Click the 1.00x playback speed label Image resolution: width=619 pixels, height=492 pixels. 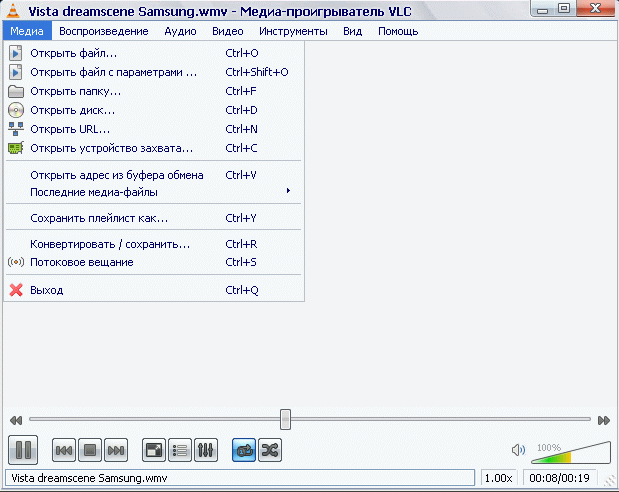498,478
